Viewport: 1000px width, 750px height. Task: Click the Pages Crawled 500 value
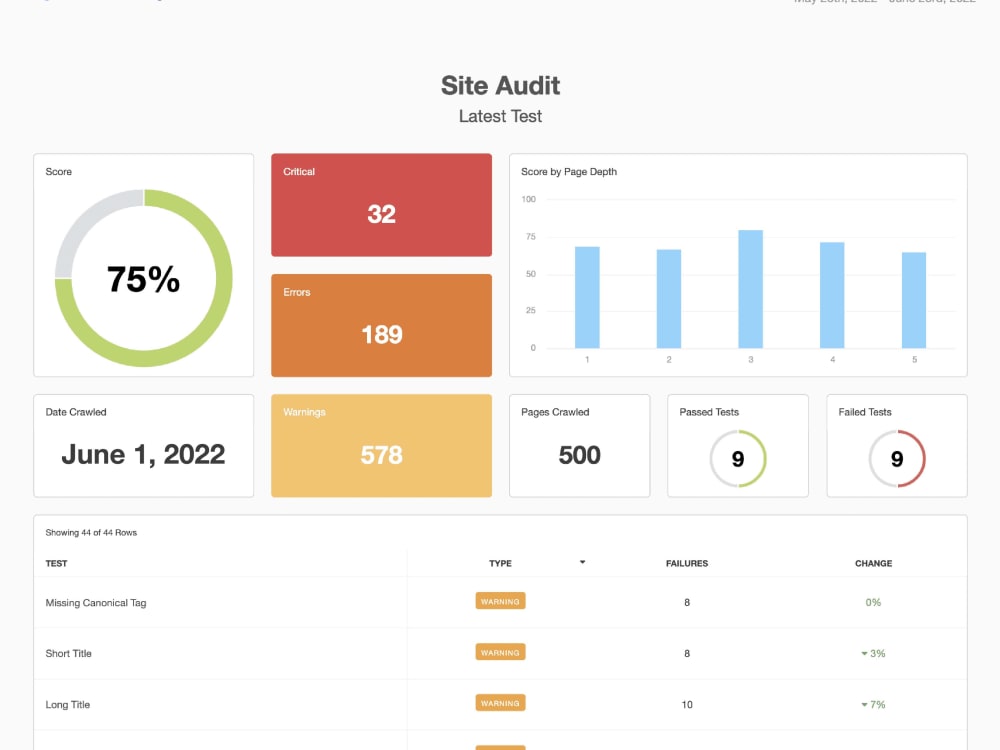click(579, 455)
